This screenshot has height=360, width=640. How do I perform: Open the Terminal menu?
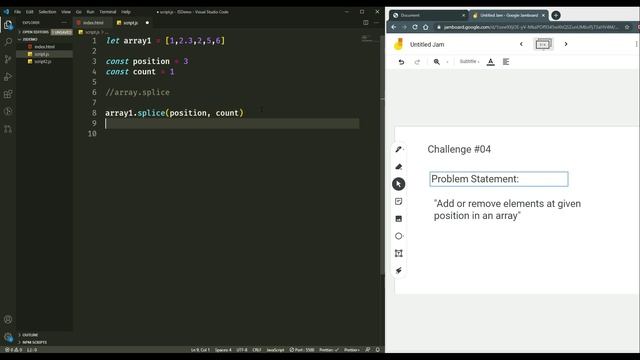(108, 12)
